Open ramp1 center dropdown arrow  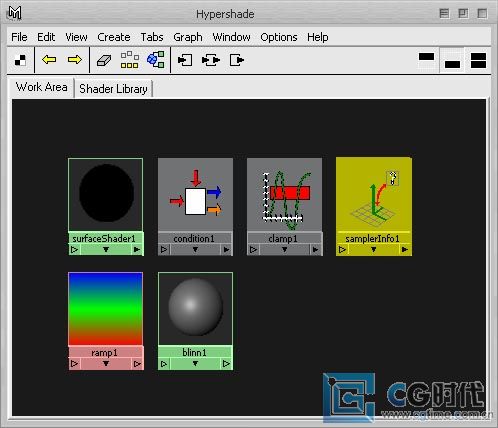pyautogui.click(x=106, y=364)
